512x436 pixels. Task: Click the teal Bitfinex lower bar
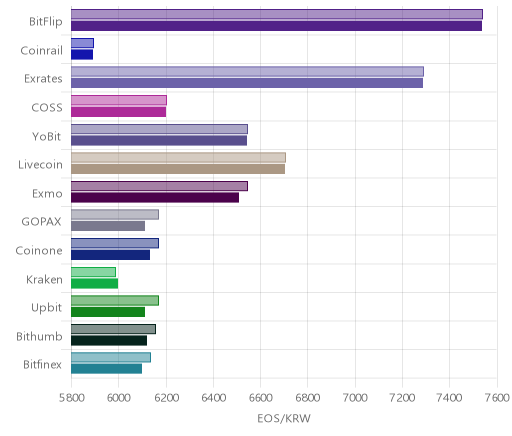coord(106,369)
